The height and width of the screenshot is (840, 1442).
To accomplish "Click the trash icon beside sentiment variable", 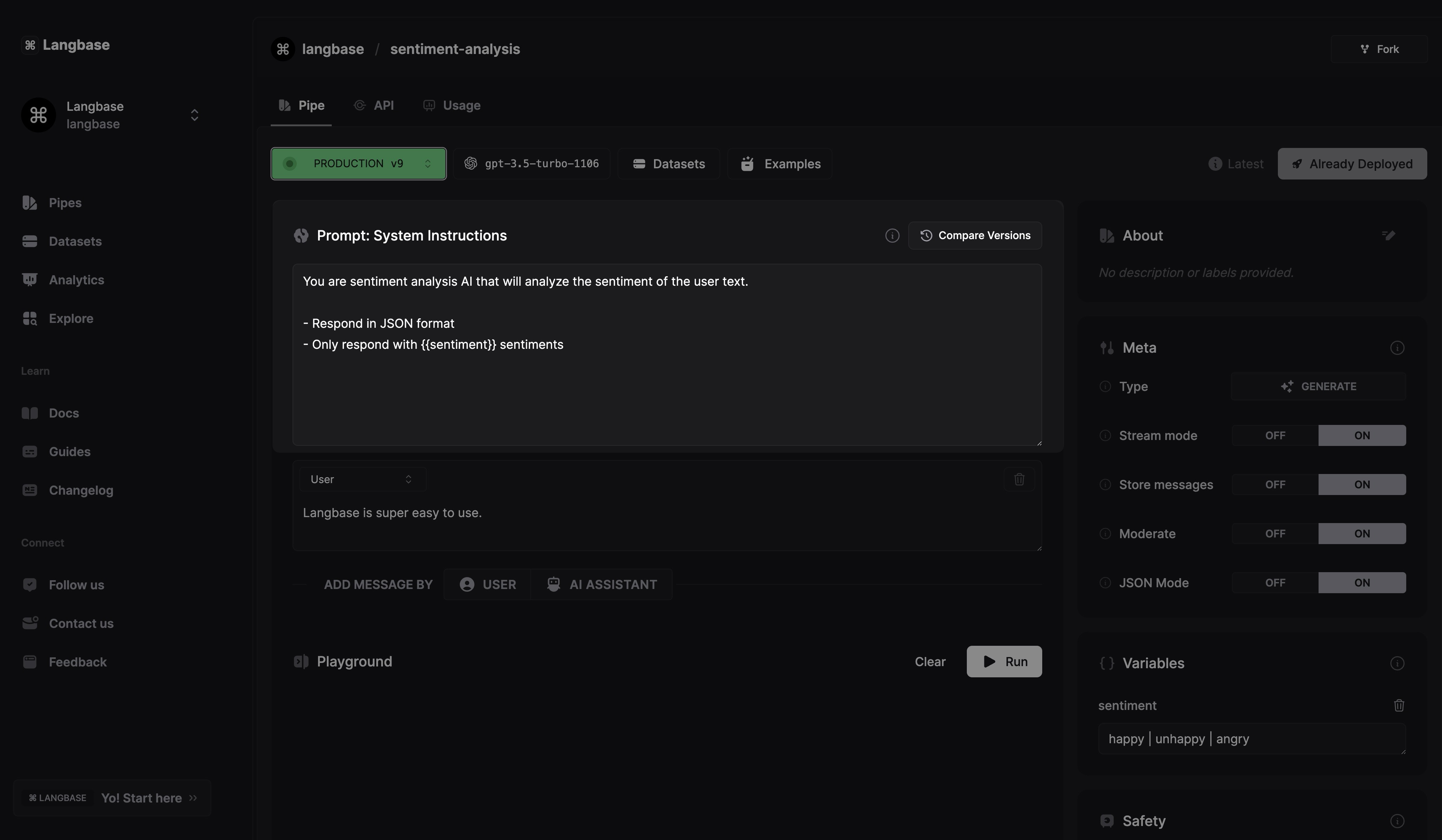I will (x=1399, y=705).
